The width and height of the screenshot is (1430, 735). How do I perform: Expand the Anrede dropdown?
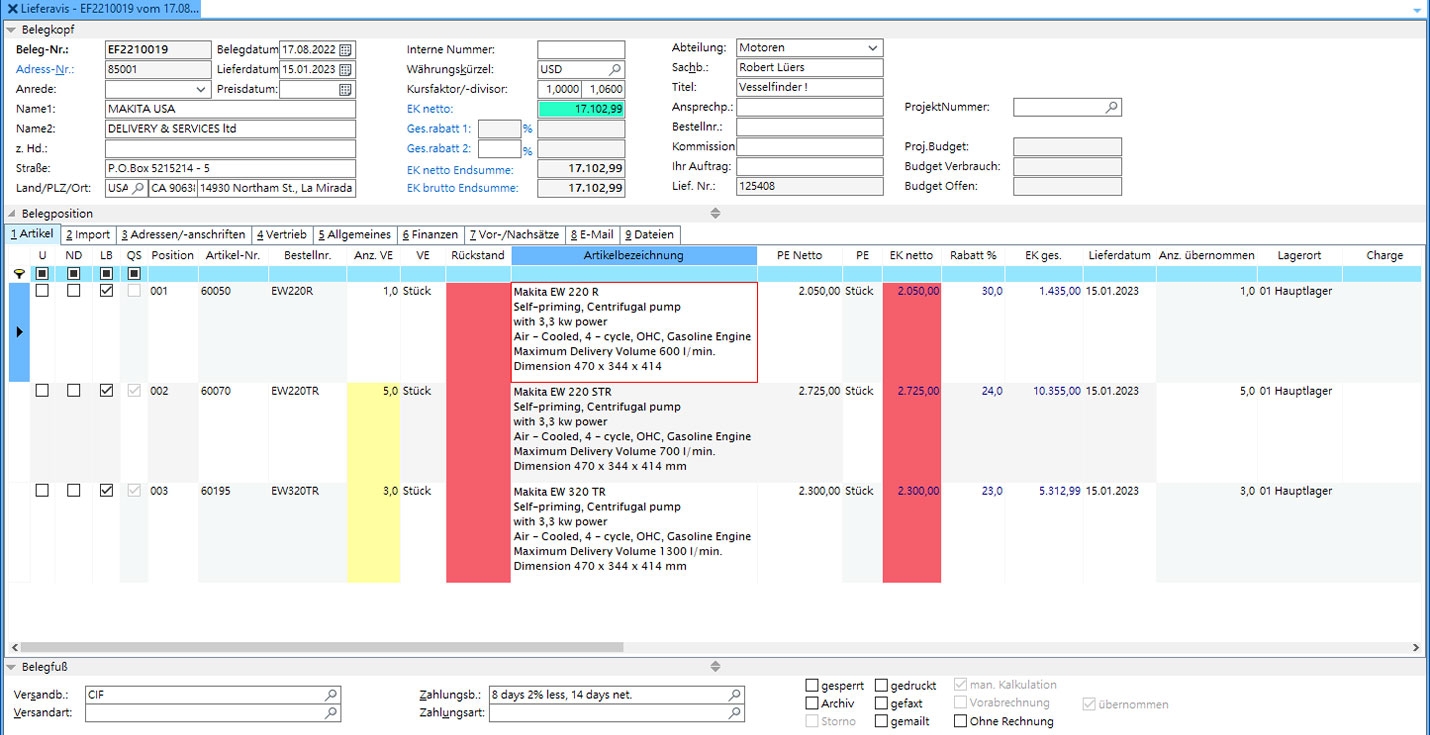pyautogui.click(x=200, y=90)
